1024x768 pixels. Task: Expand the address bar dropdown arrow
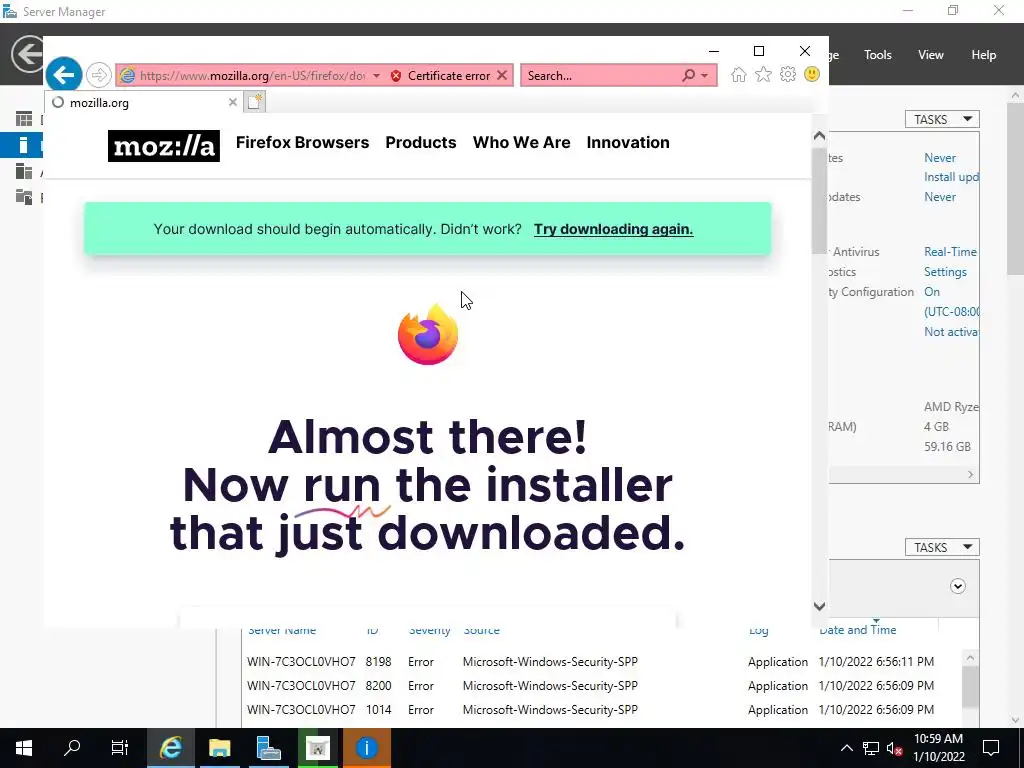(376, 76)
